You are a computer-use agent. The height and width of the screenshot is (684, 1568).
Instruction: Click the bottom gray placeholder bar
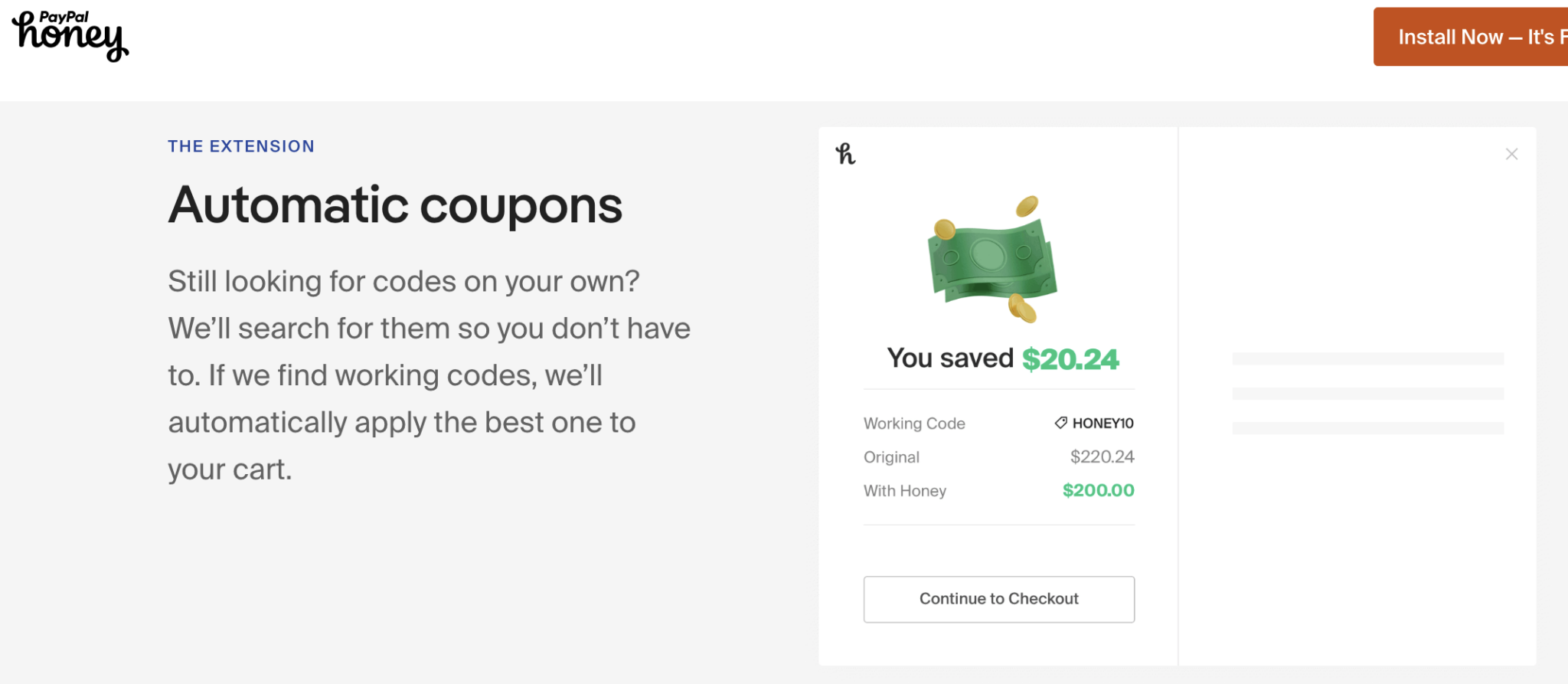pyautogui.click(x=1367, y=427)
